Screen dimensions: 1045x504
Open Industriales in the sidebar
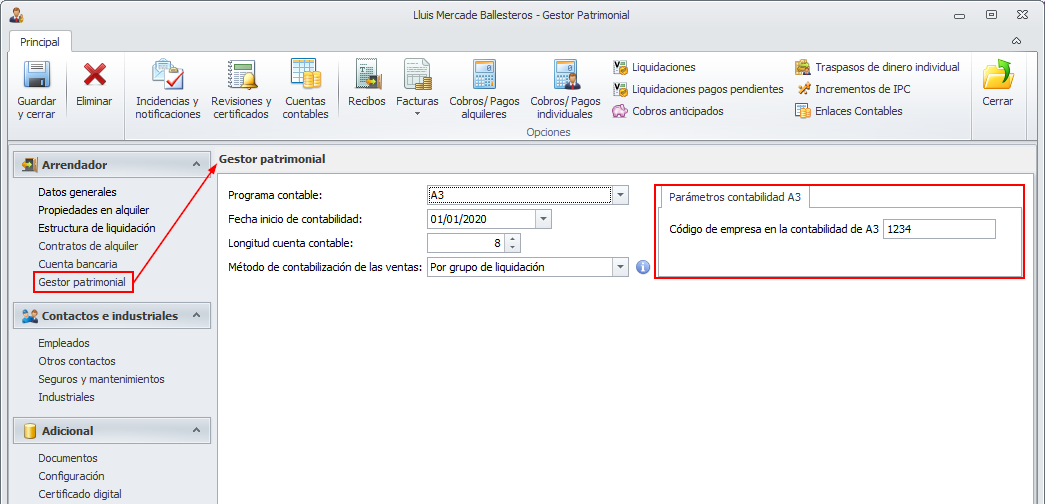[x=66, y=397]
